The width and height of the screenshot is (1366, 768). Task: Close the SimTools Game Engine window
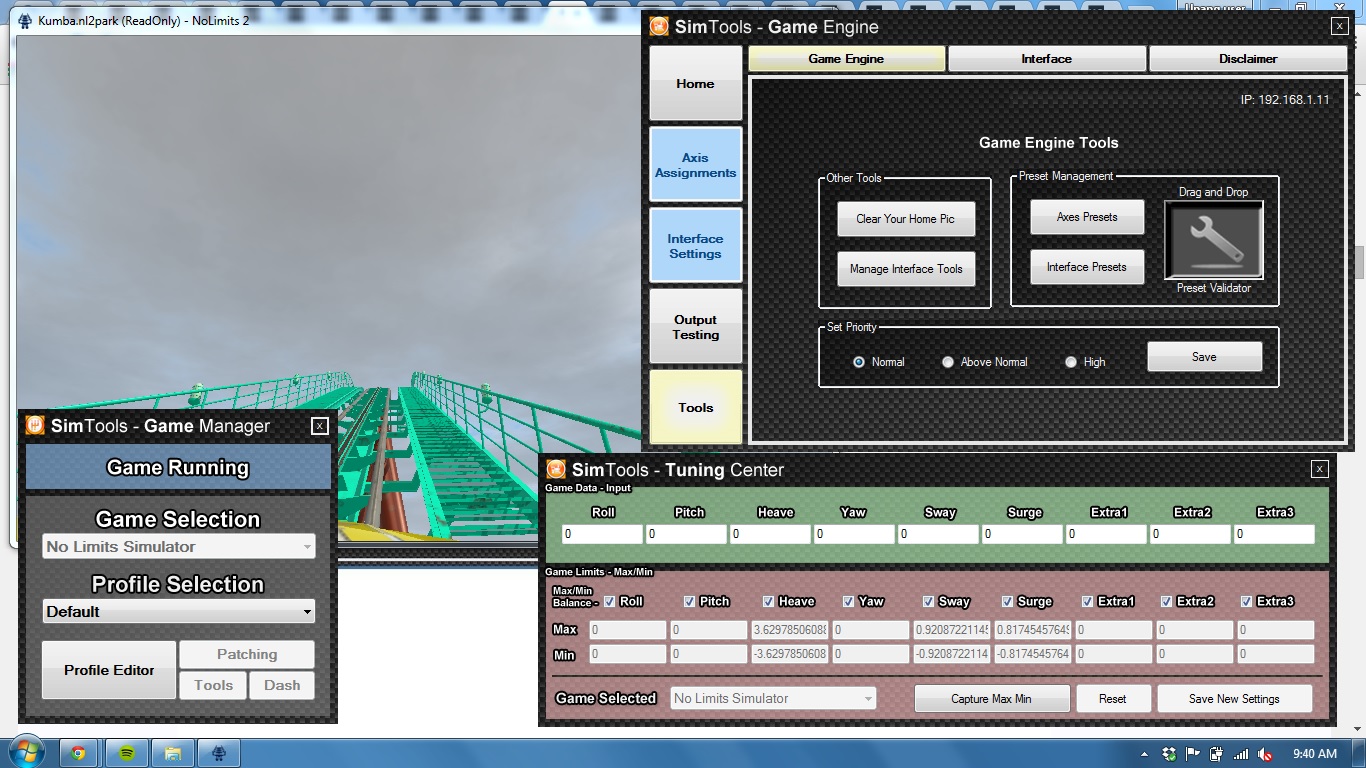[1340, 27]
